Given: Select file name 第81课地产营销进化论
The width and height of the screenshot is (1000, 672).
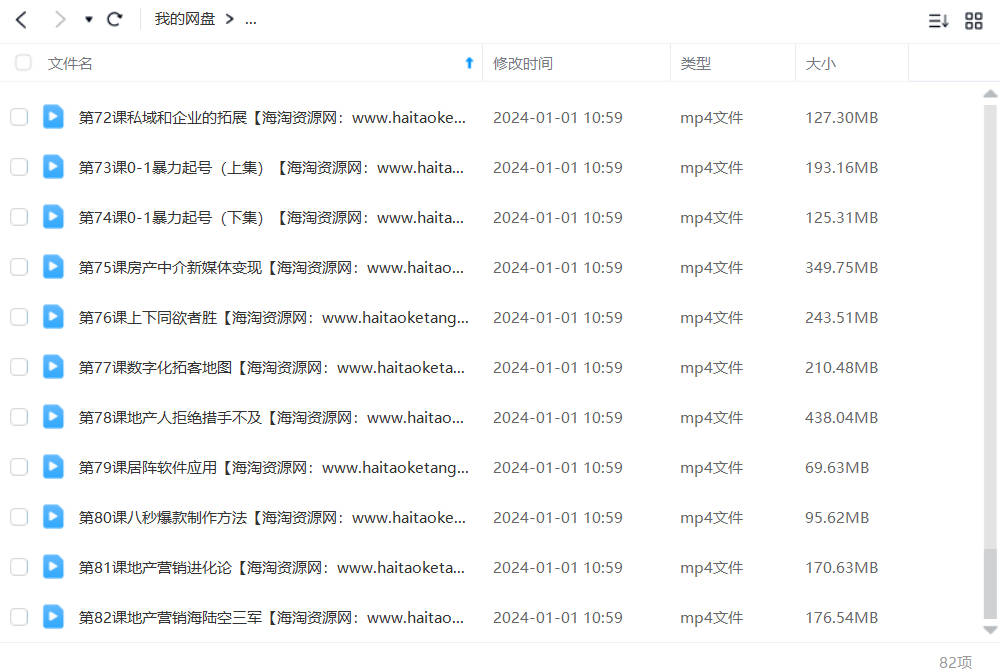Looking at the screenshot, I should [x=272, y=567].
